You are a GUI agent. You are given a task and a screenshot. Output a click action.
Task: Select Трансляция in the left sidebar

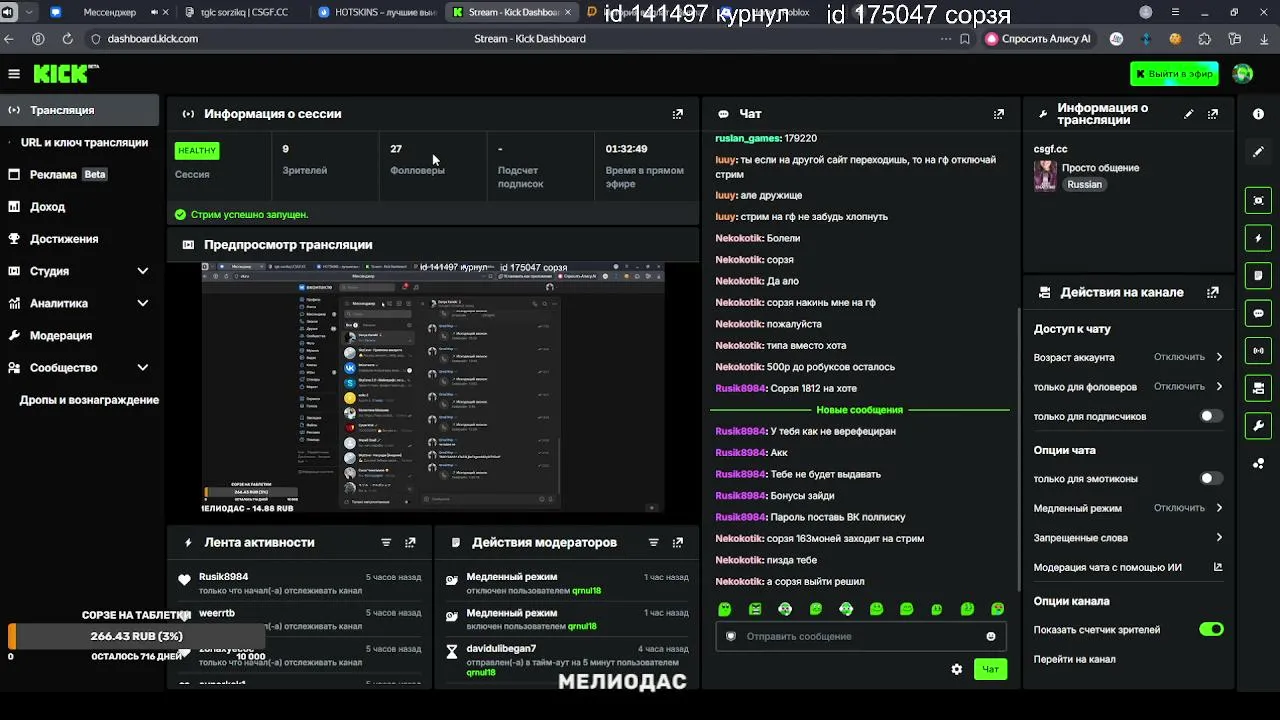point(79,110)
